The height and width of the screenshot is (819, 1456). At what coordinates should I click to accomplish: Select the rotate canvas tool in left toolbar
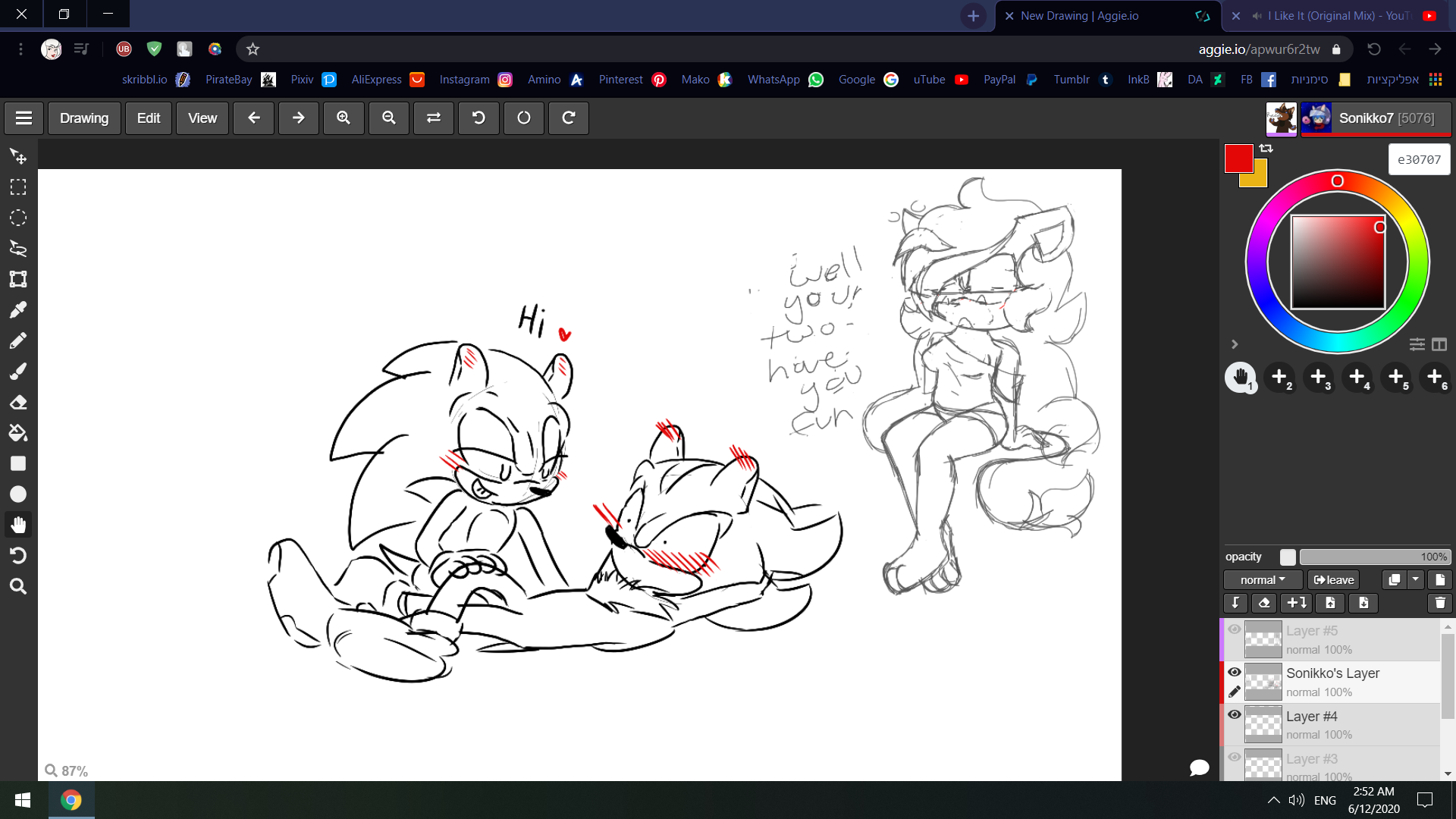18,556
